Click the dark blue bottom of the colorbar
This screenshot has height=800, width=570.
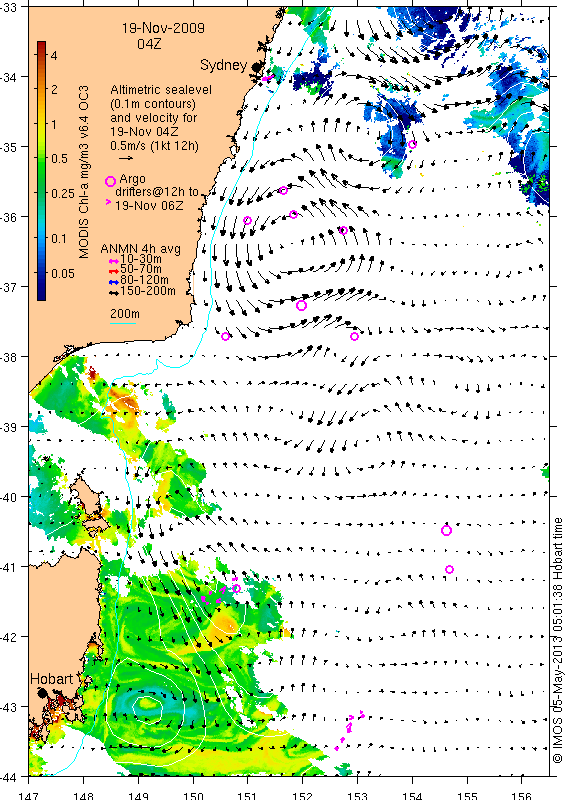[x=41, y=294]
